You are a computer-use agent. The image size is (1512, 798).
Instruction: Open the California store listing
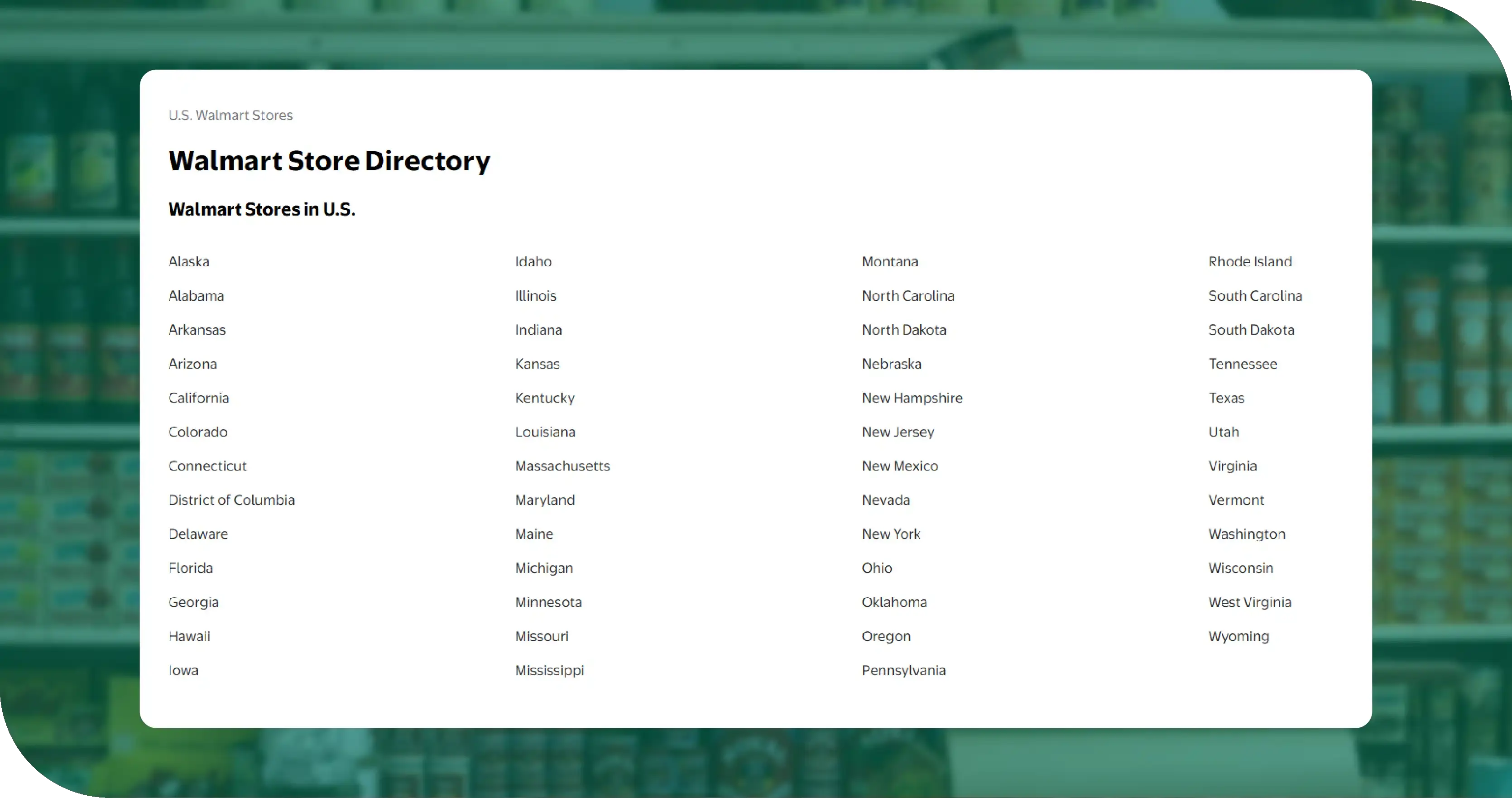(x=199, y=398)
